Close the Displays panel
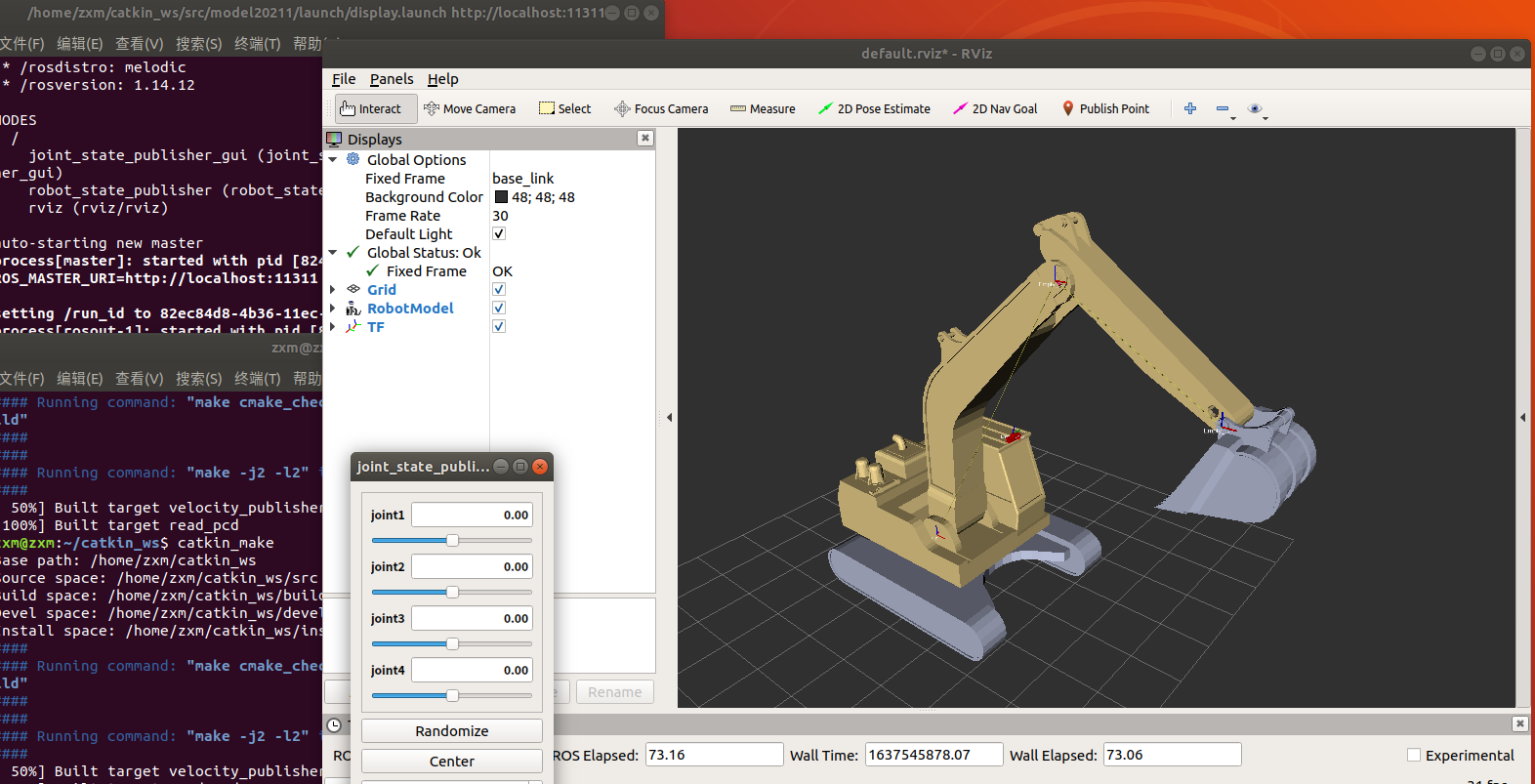Screen dimensions: 1535x784 pos(644,139)
